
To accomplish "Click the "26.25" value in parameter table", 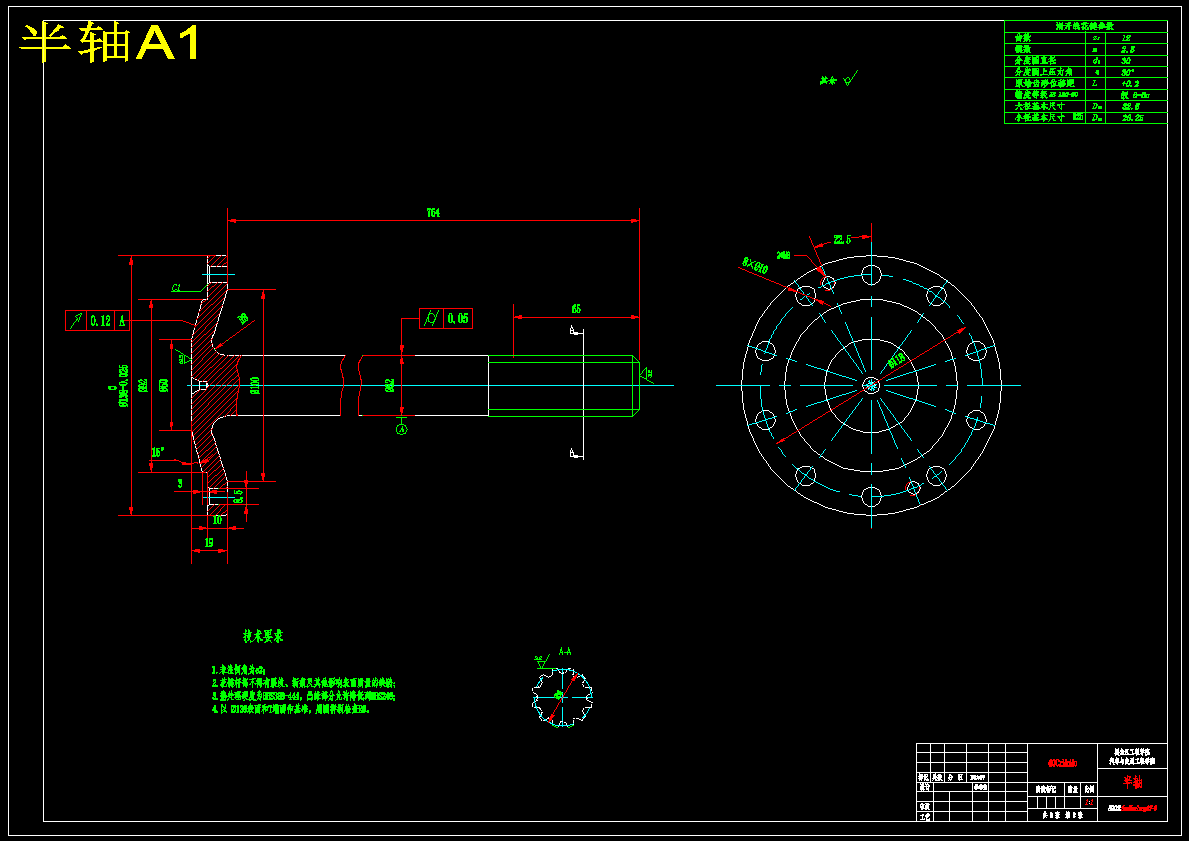I will [x=1132, y=118].
